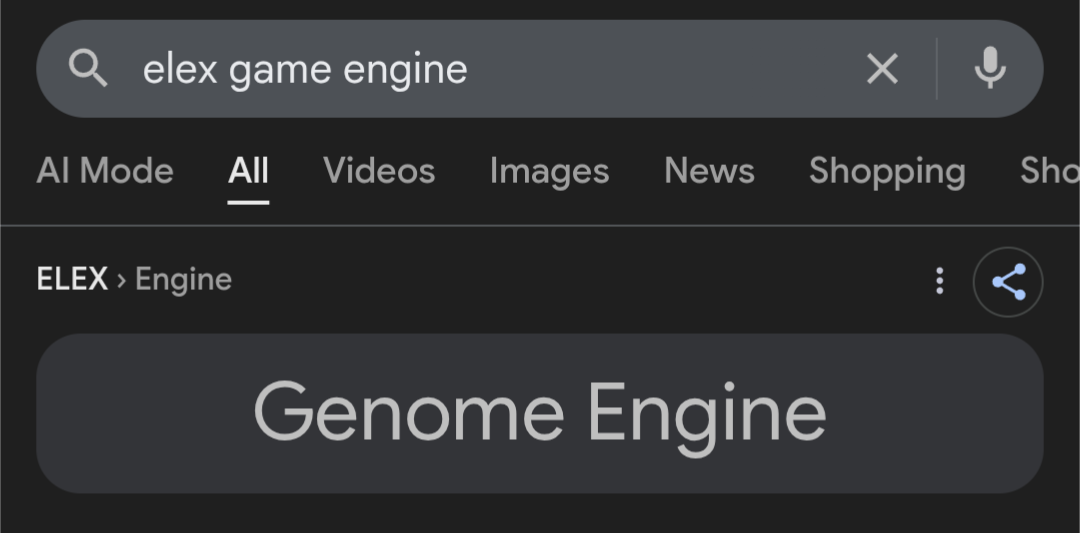Click the chevron between ELEX and Engine
Image resolution: width=1080 pixels, height=533 pixels.
(121, 280)
